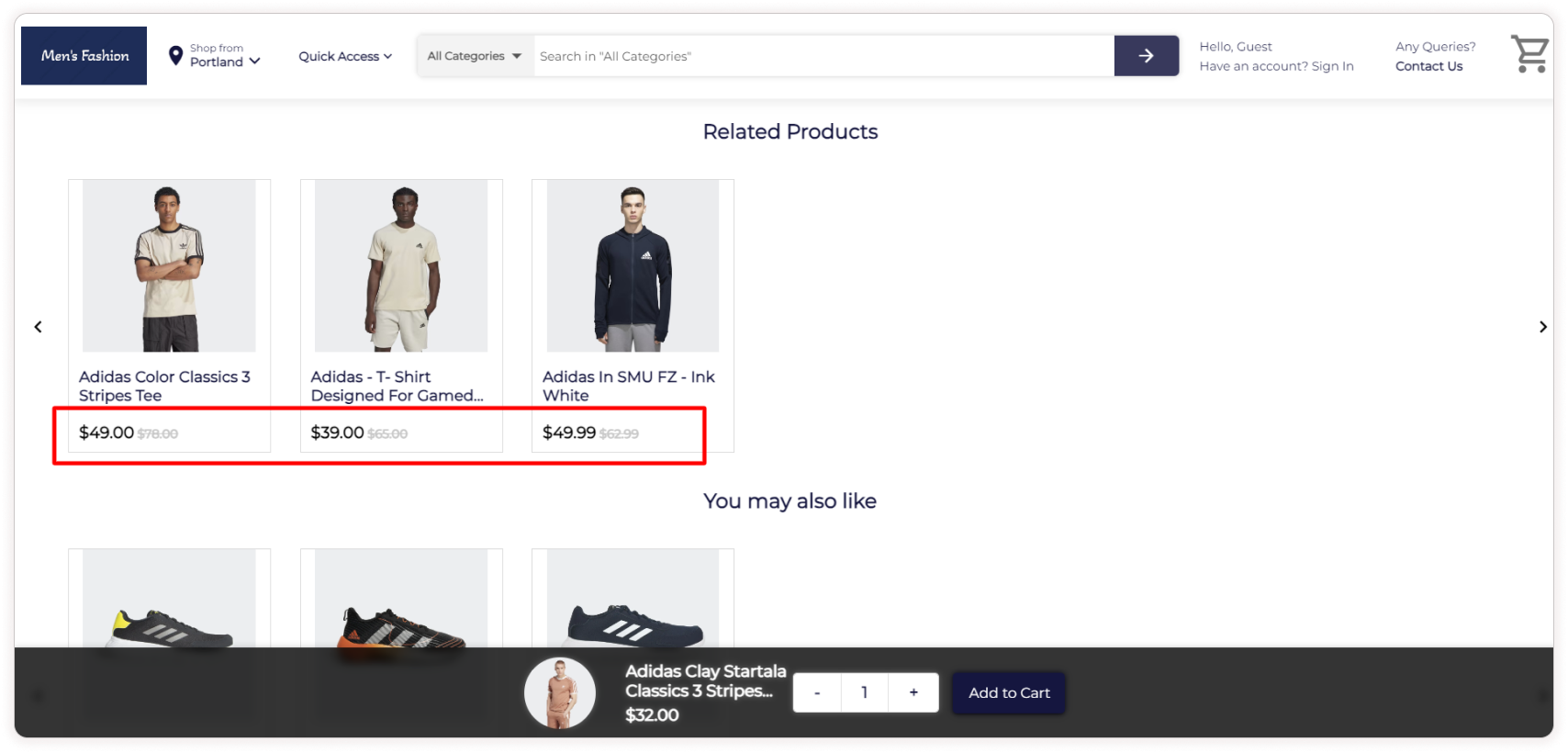The width and height of the screenshot is (1568, 753).
Task: Click the Men's Fashion logo
Action: 84,56
